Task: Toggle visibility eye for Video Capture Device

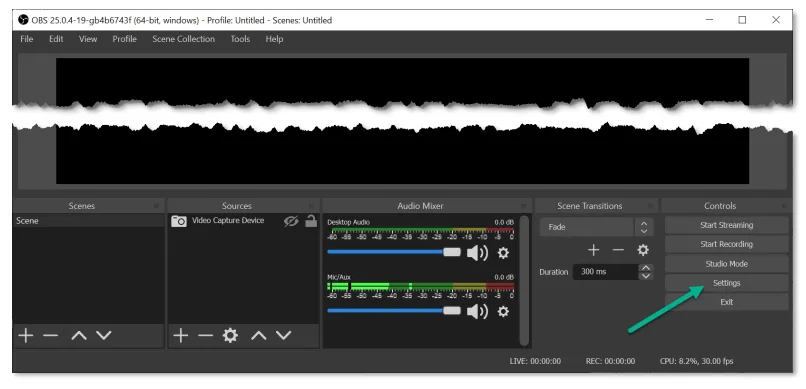Action: point(291,221)
